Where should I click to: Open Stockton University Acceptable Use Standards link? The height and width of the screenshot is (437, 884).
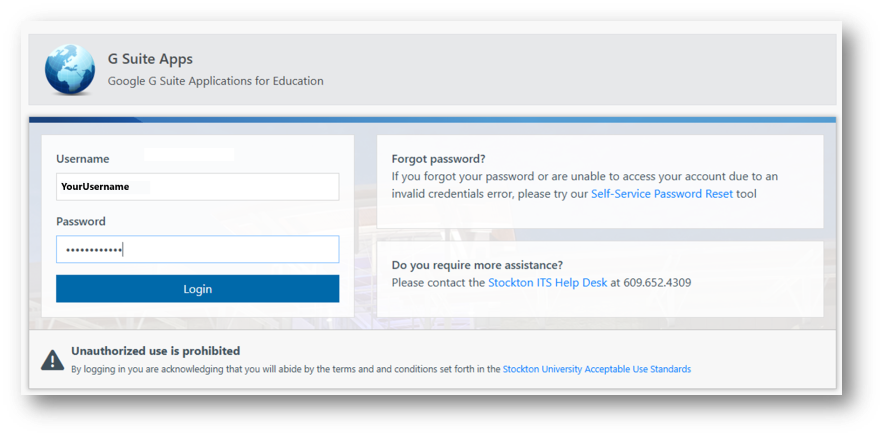coord(596,369)
